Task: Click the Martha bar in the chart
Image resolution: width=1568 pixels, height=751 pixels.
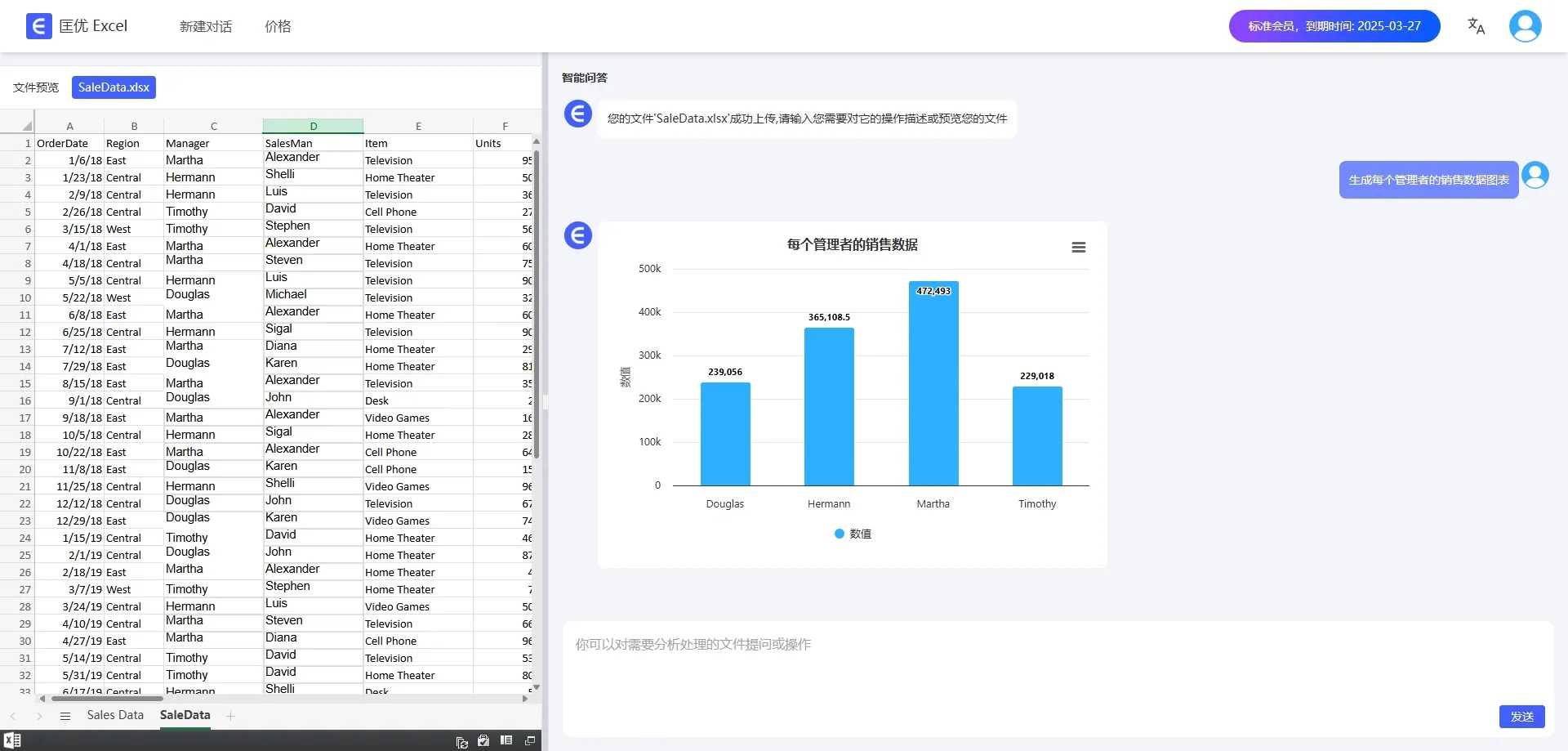Action: click(x=933, y=383)
